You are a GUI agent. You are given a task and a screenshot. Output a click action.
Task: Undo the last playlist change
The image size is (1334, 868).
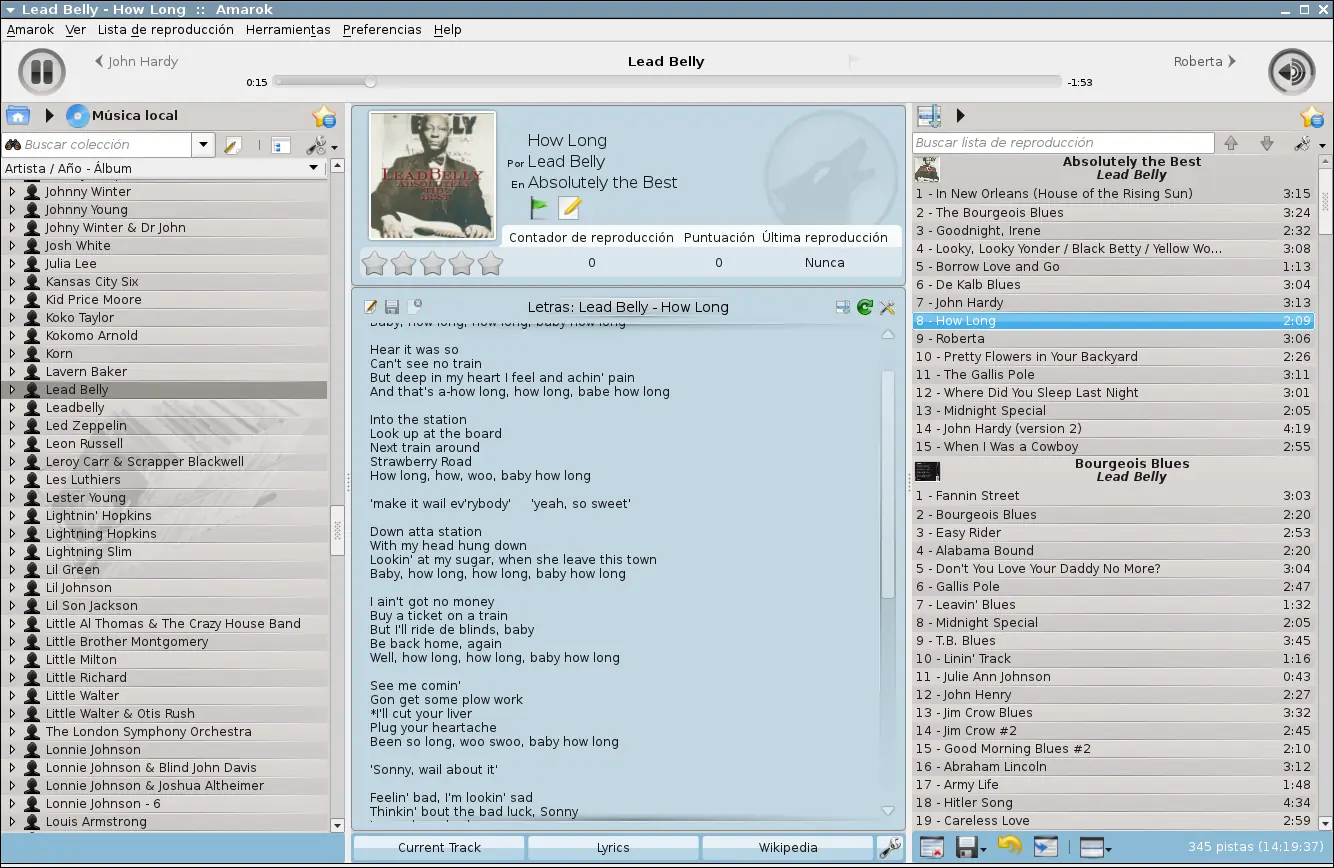(x=1009, y=846)
